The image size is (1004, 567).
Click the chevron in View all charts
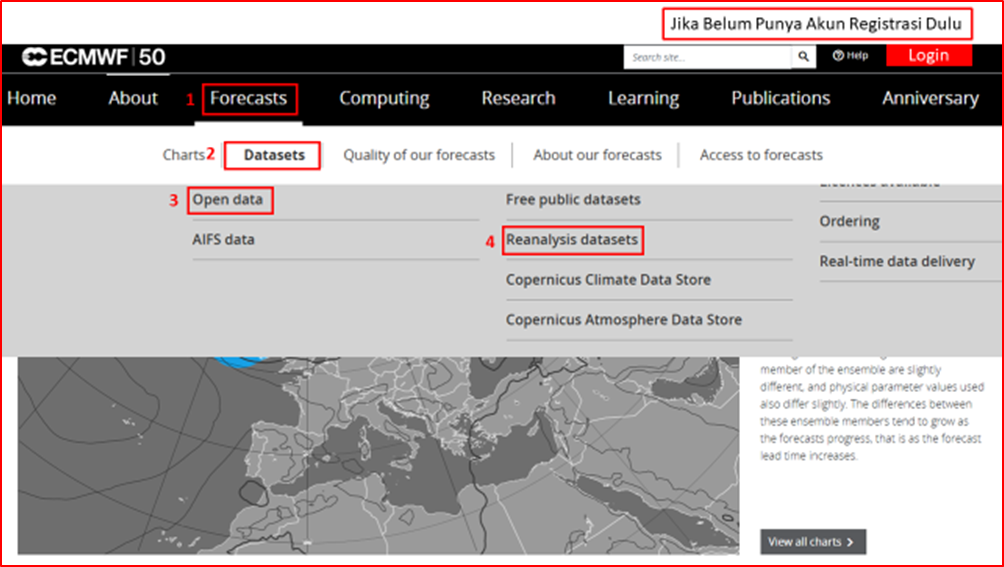pyautogui.click(x=850, y=542)
